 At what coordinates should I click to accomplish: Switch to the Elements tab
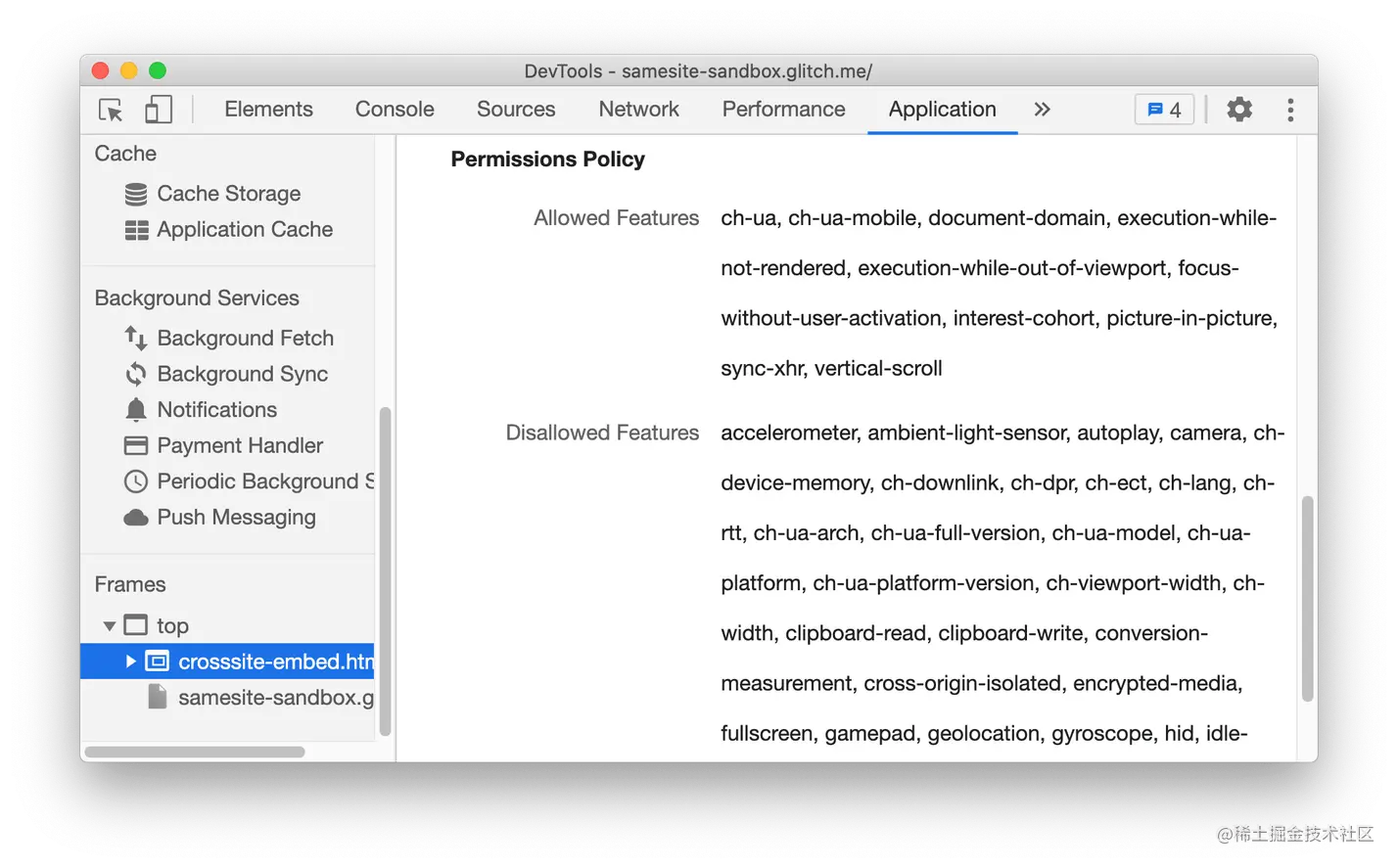point(268,110)
